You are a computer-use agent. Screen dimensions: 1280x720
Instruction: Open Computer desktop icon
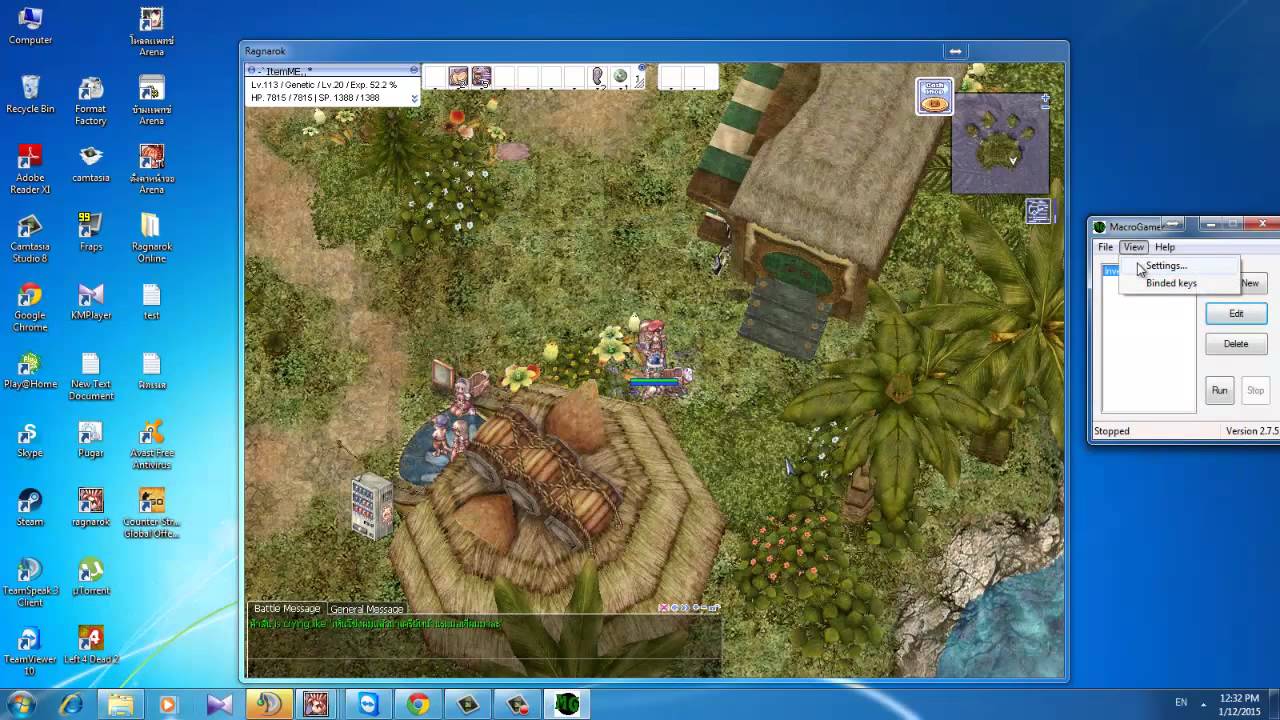click(30, 26)
